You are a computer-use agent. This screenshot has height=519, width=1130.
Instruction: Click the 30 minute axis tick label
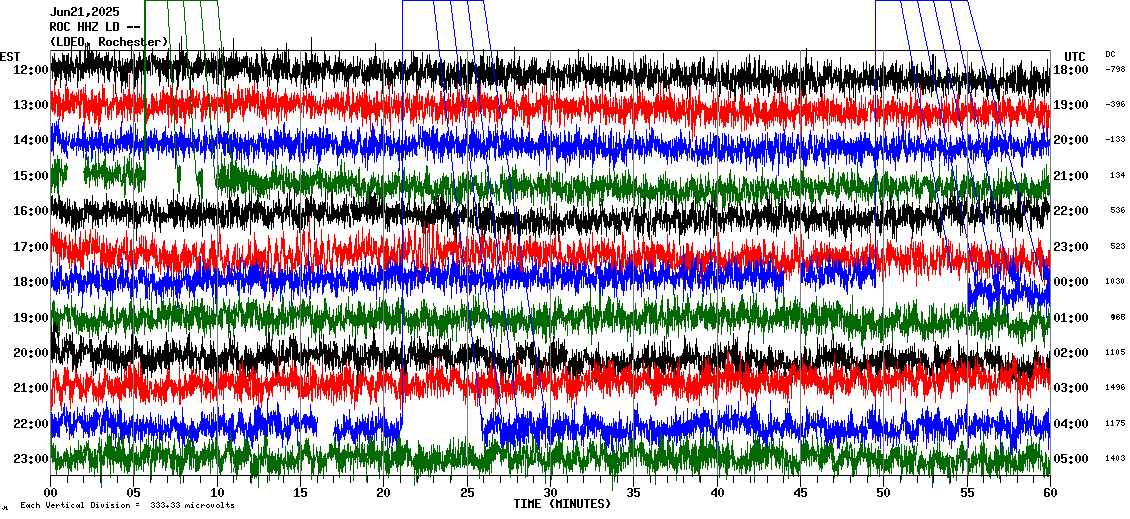click(550, 493)
